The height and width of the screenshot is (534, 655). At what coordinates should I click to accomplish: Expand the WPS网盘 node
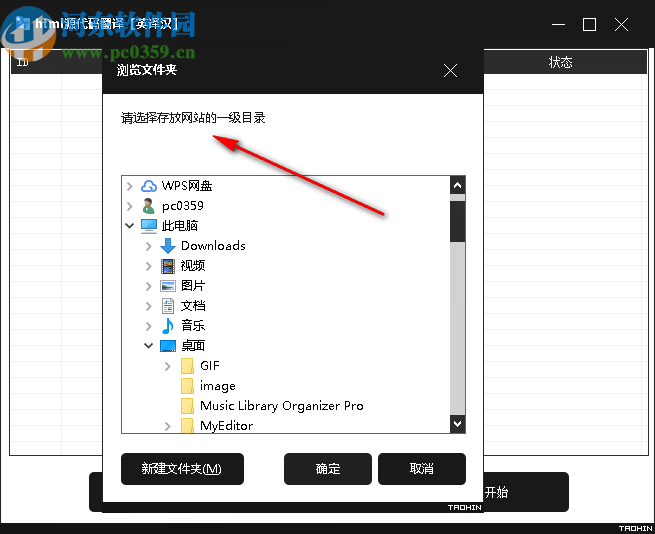[129, 186]
